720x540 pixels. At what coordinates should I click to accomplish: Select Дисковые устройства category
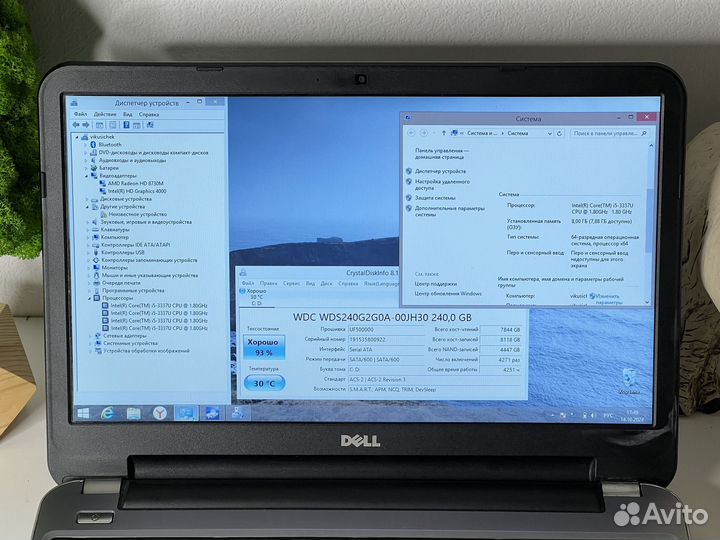(x=126, y=199)
